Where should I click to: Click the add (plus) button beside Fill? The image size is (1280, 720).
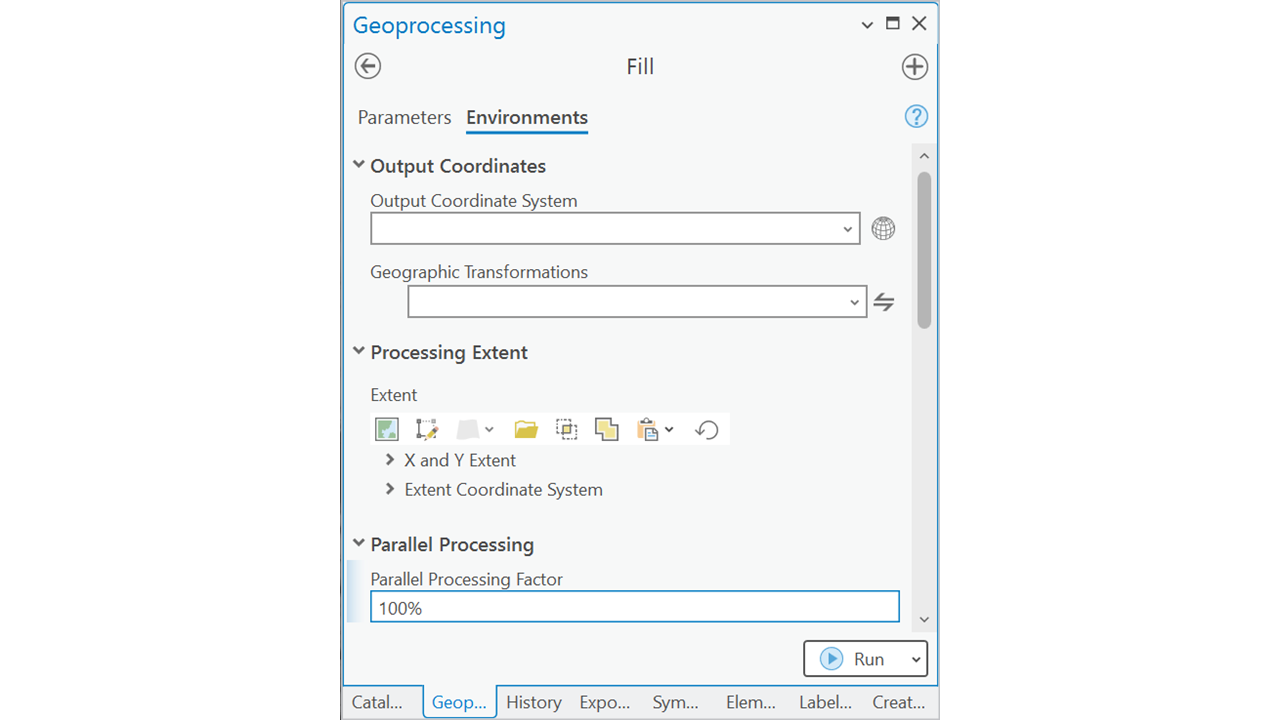click(914, 67)
